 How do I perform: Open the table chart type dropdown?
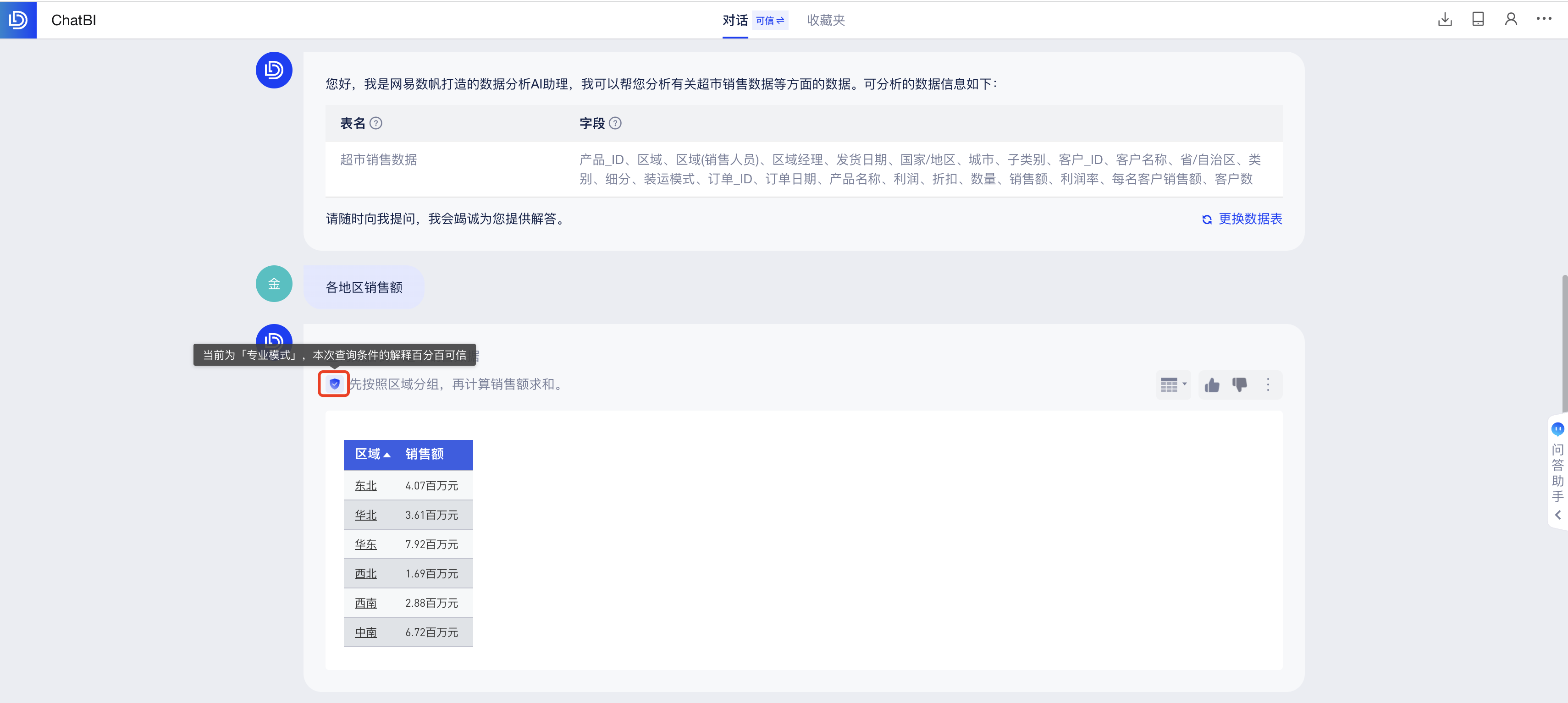coord(1173,384)
